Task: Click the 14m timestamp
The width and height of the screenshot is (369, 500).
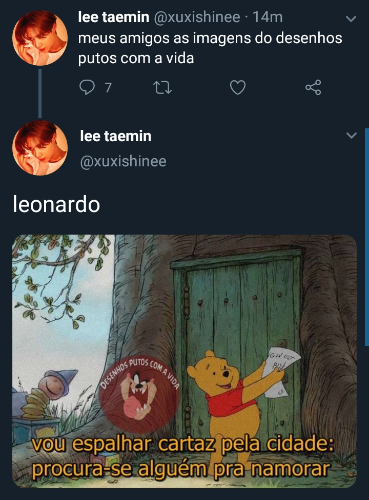Action: click(268, 17)
